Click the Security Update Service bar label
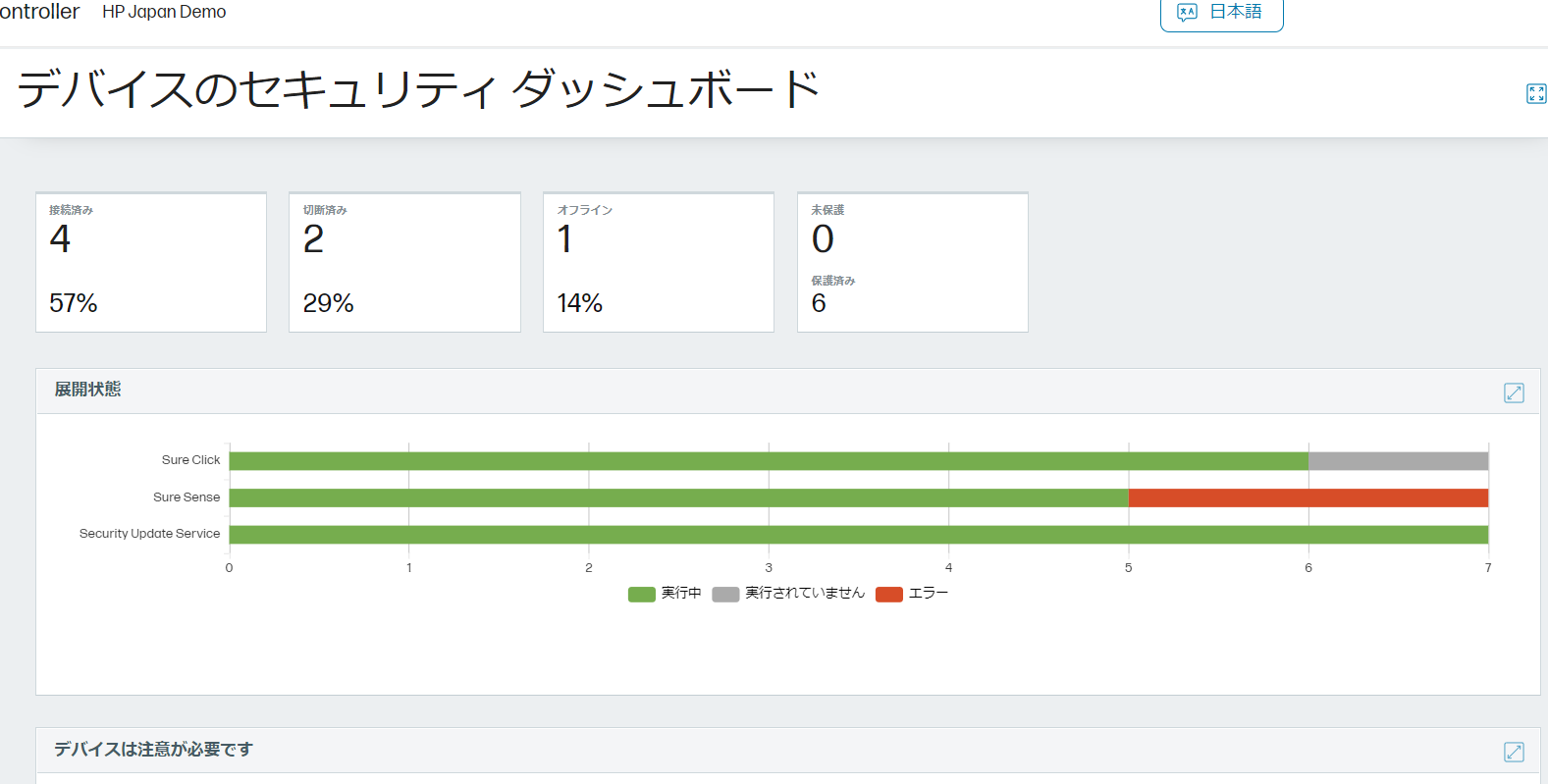Viewport: 1548px width, 784px height. pyautogui.click(x=149, y=534)
